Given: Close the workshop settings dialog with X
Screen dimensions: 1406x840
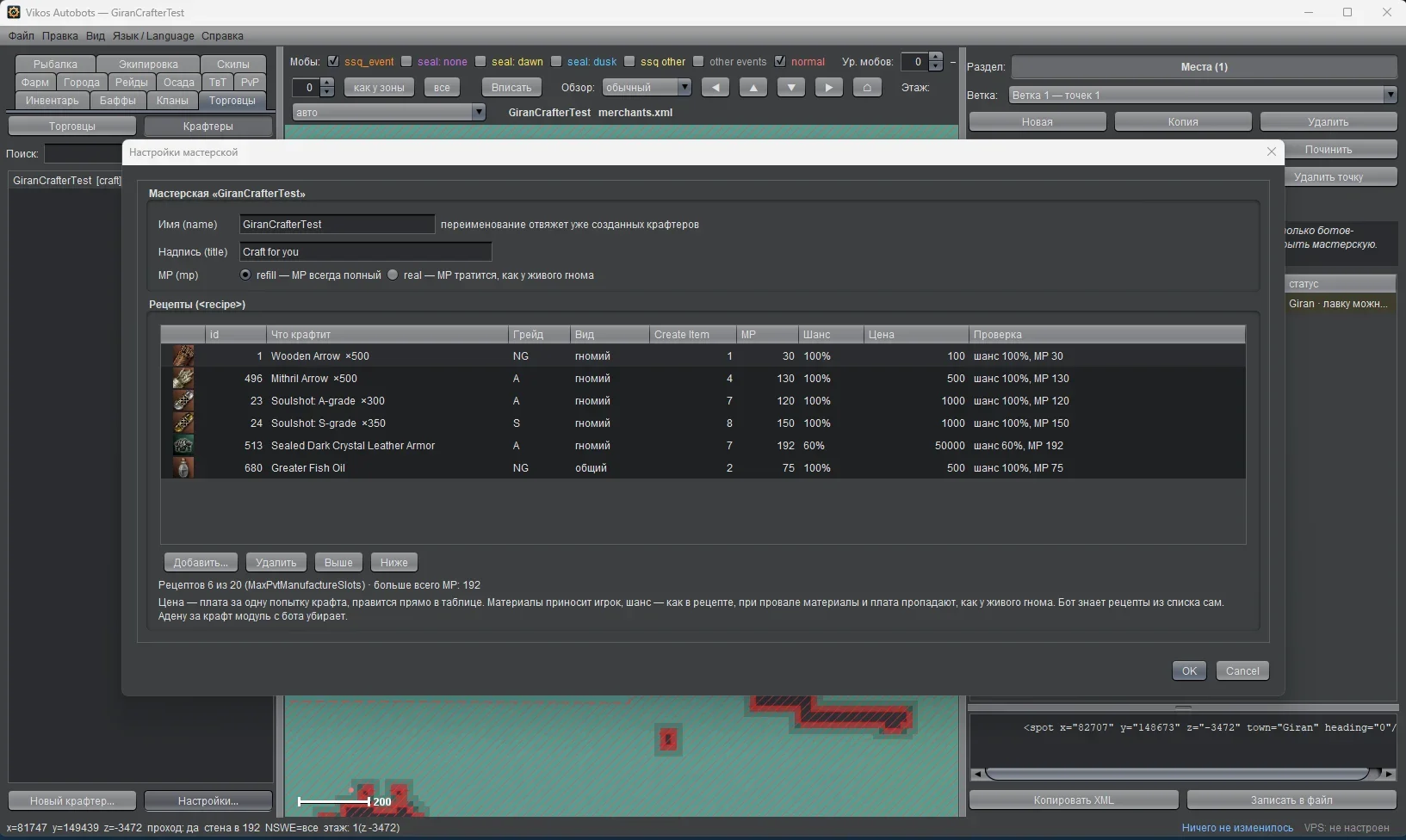Looking at the screenshot, I should pos(1271,151).
